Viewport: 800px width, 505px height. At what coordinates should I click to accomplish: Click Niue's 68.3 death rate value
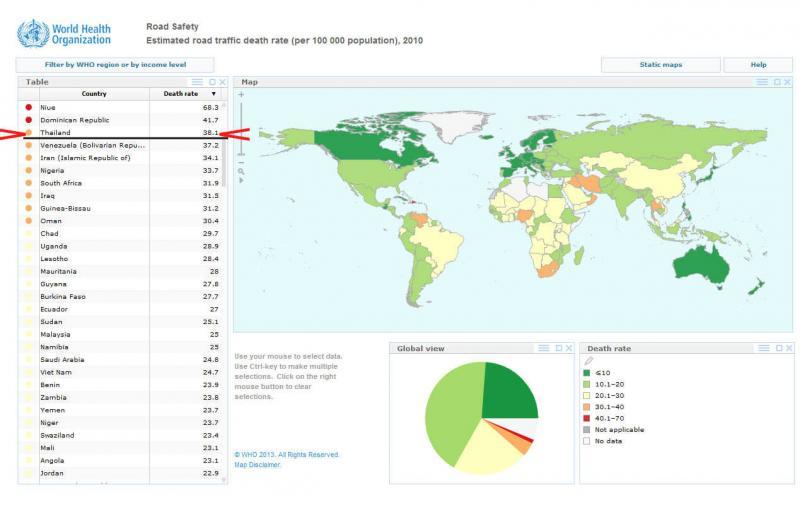tap(210, 108)
